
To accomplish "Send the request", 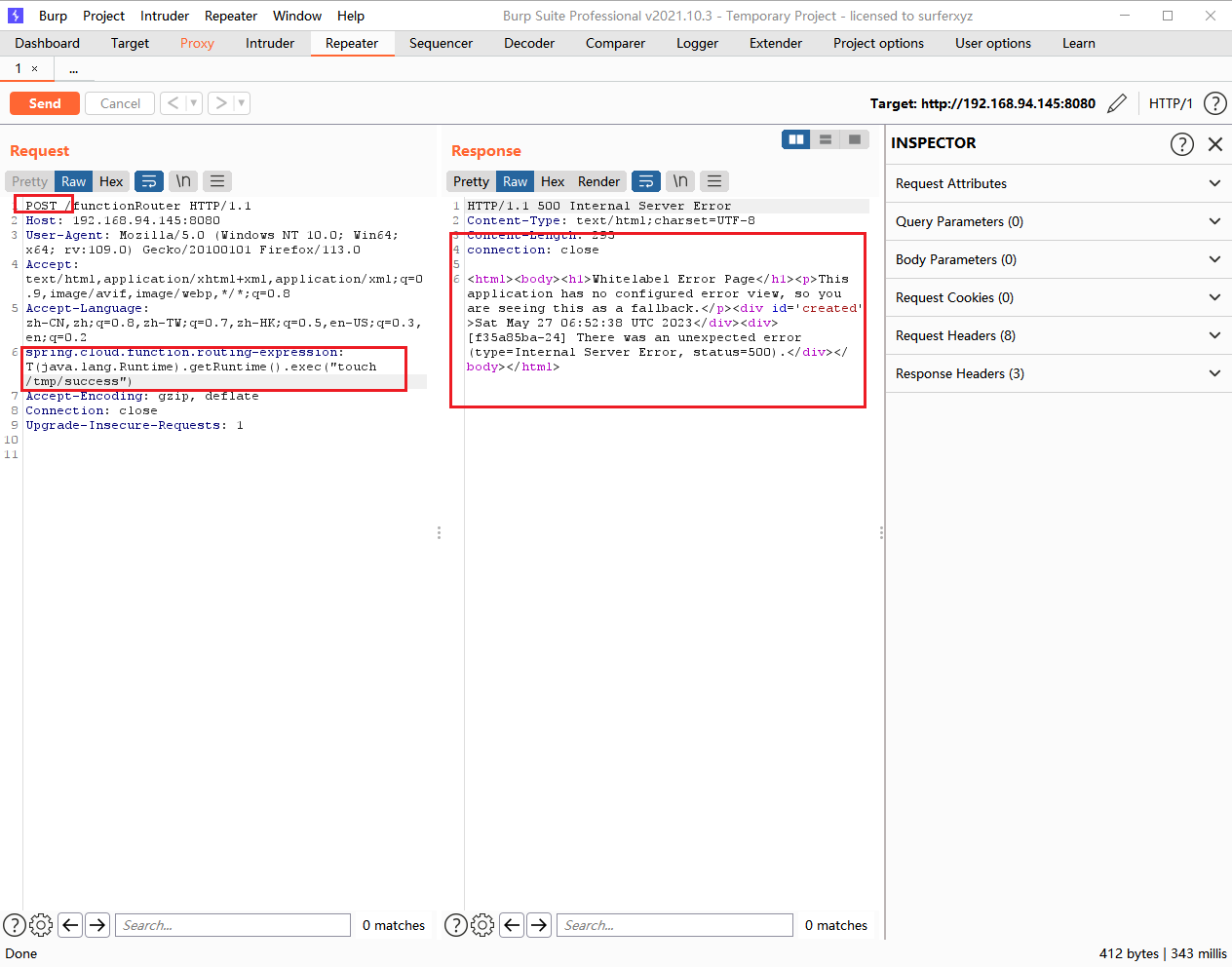I will (45, 103).
